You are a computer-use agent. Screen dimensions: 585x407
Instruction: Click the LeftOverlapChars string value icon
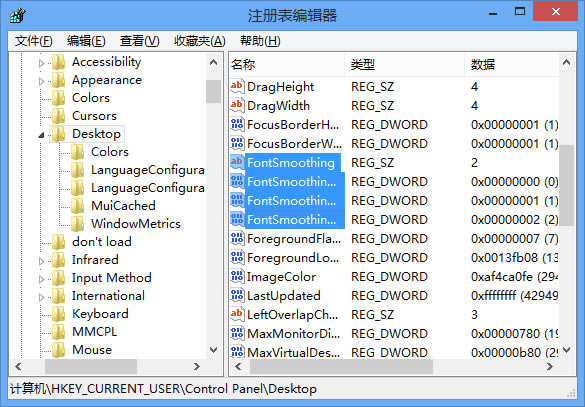coord(237,314)
